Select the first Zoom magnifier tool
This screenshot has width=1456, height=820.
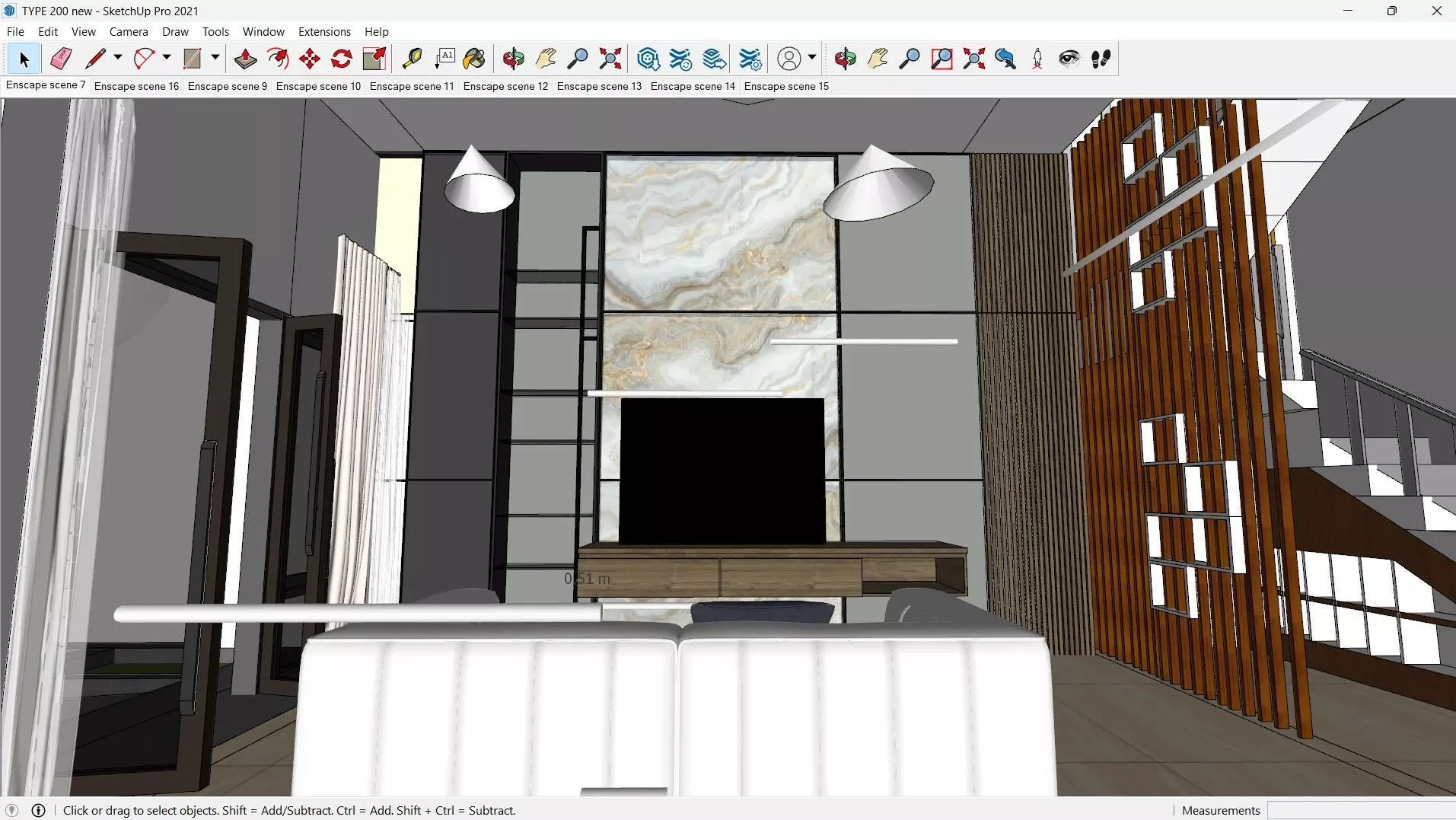578,59
